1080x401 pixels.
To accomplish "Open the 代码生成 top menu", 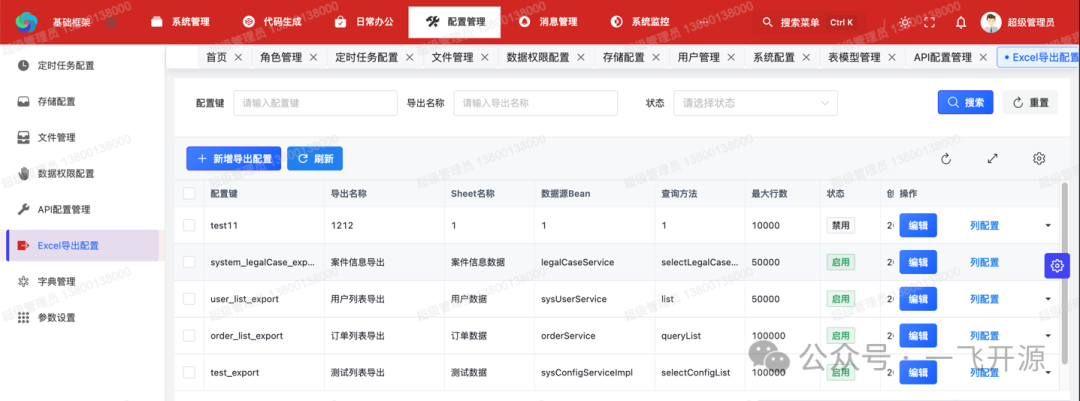I will 272,22.
